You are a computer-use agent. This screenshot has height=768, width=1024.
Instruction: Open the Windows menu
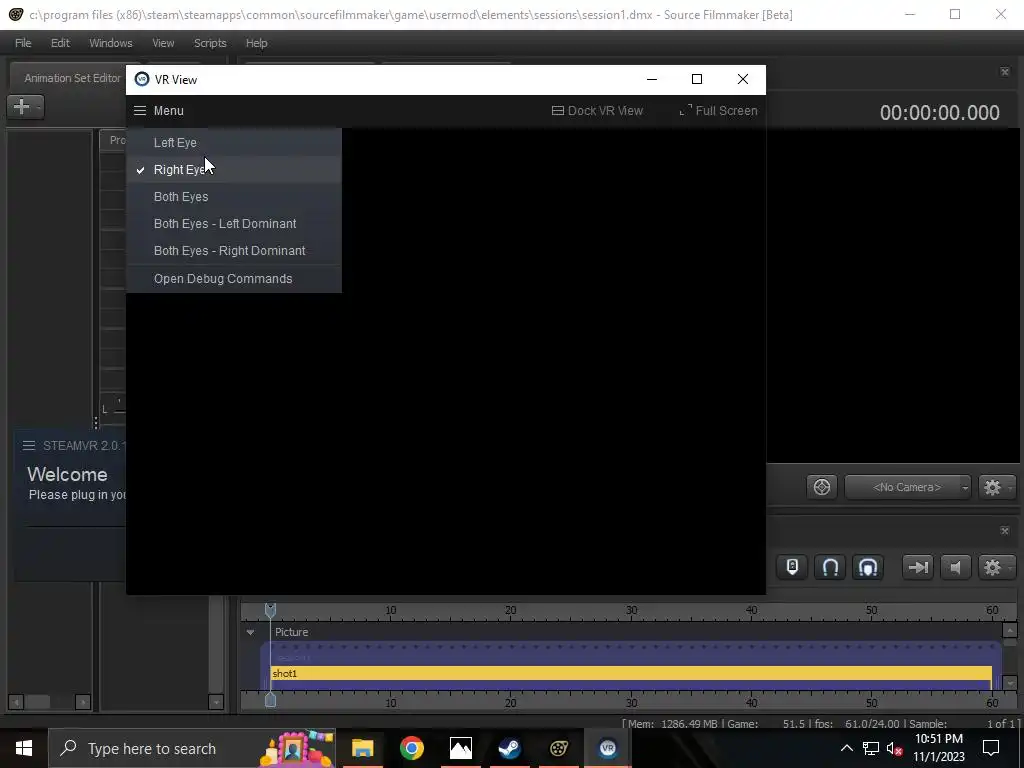pos(110,43)
